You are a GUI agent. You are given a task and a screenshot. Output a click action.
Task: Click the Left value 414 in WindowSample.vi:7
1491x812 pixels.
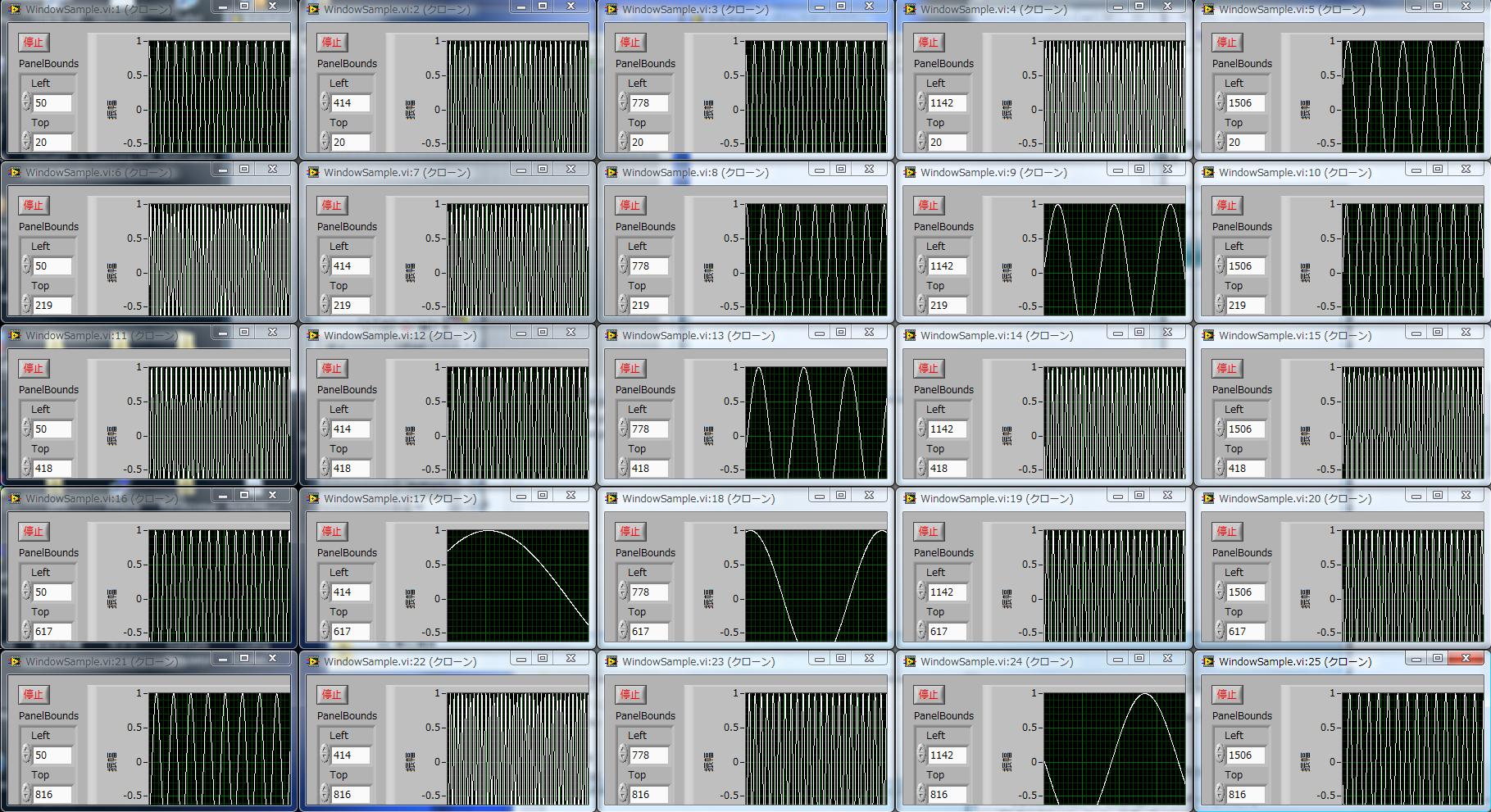(x=351, y=265)
